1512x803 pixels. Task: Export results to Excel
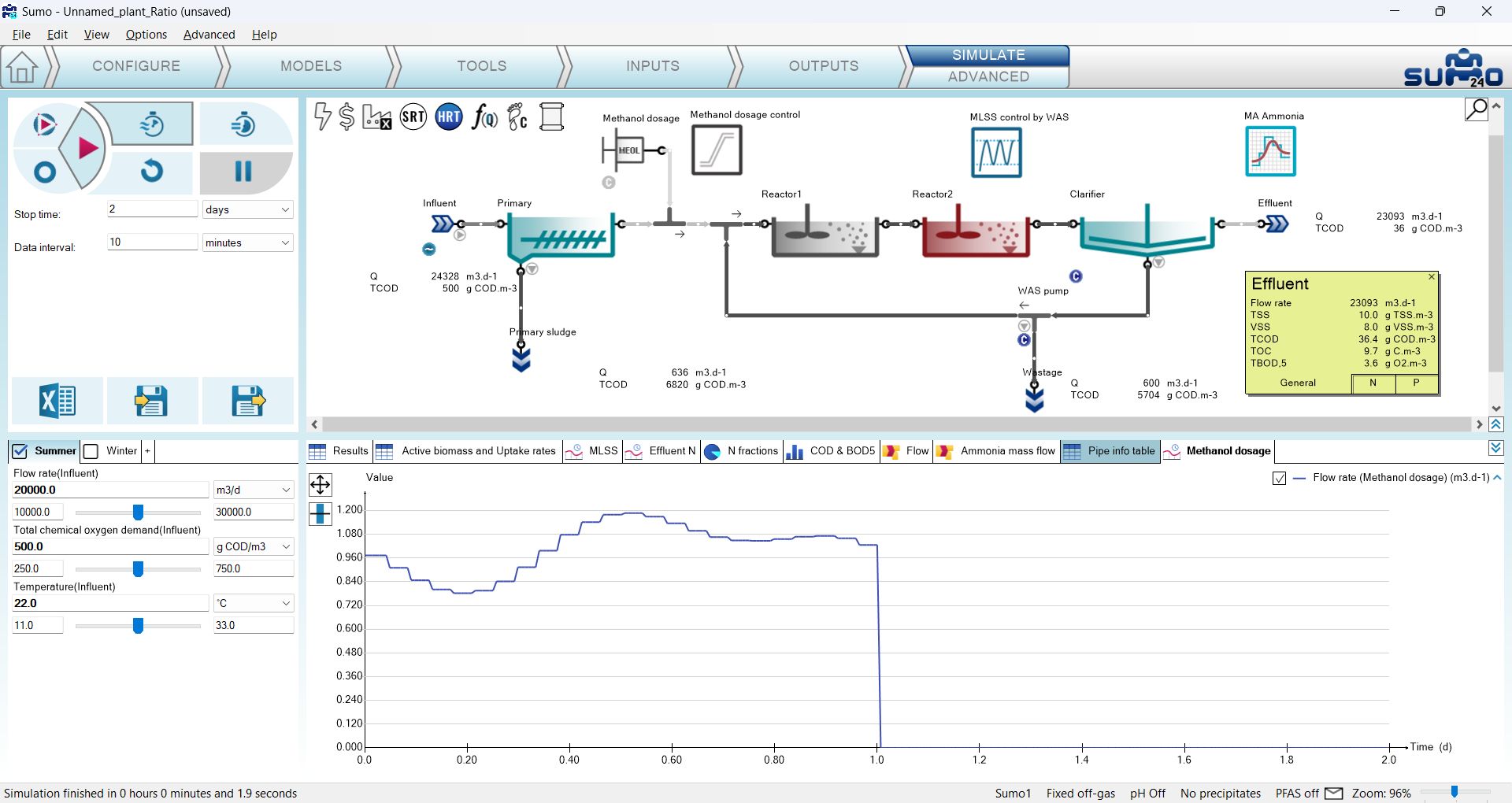pos(57,401)
